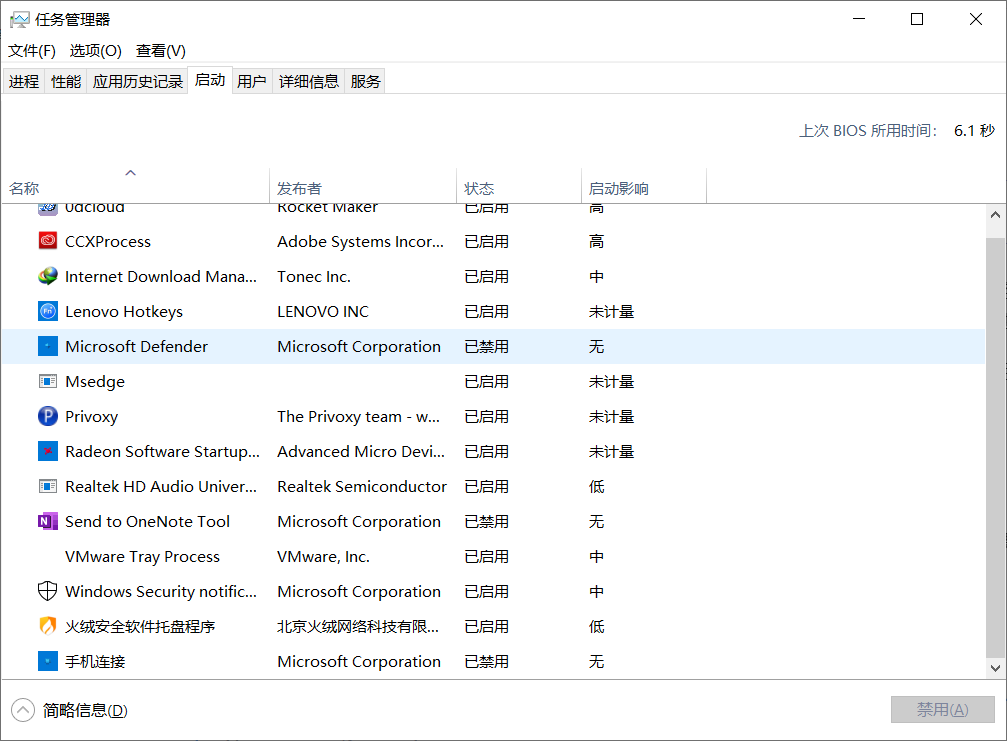This screenshot has height=741, width=1007.
Task: Open the 查看(V) menu
Action: coord(161,51)
